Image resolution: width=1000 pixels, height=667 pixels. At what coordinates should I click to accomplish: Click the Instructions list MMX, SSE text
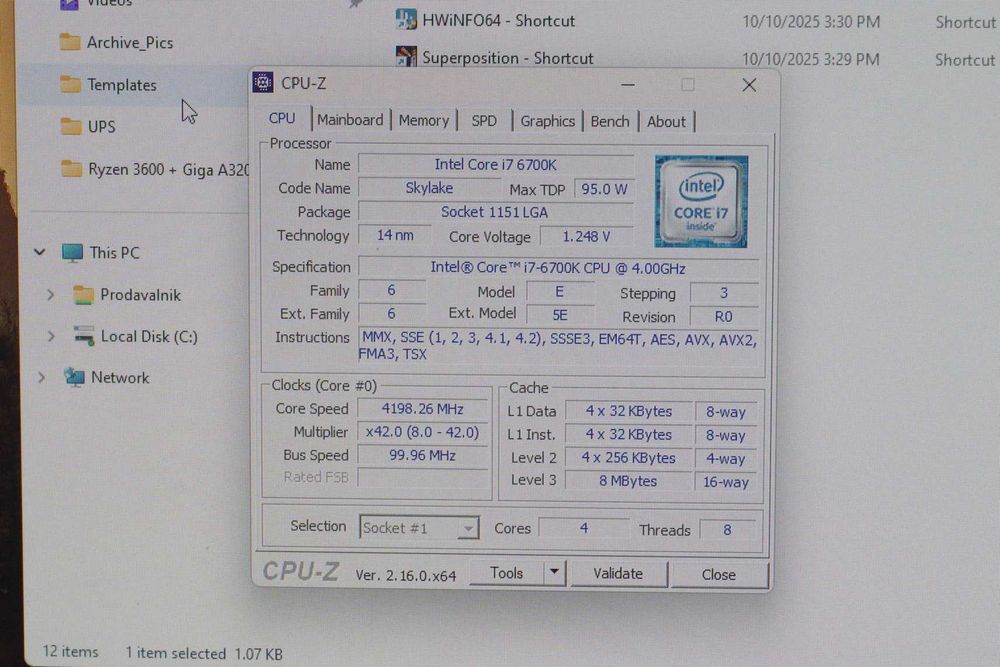(x=559, y=346)
